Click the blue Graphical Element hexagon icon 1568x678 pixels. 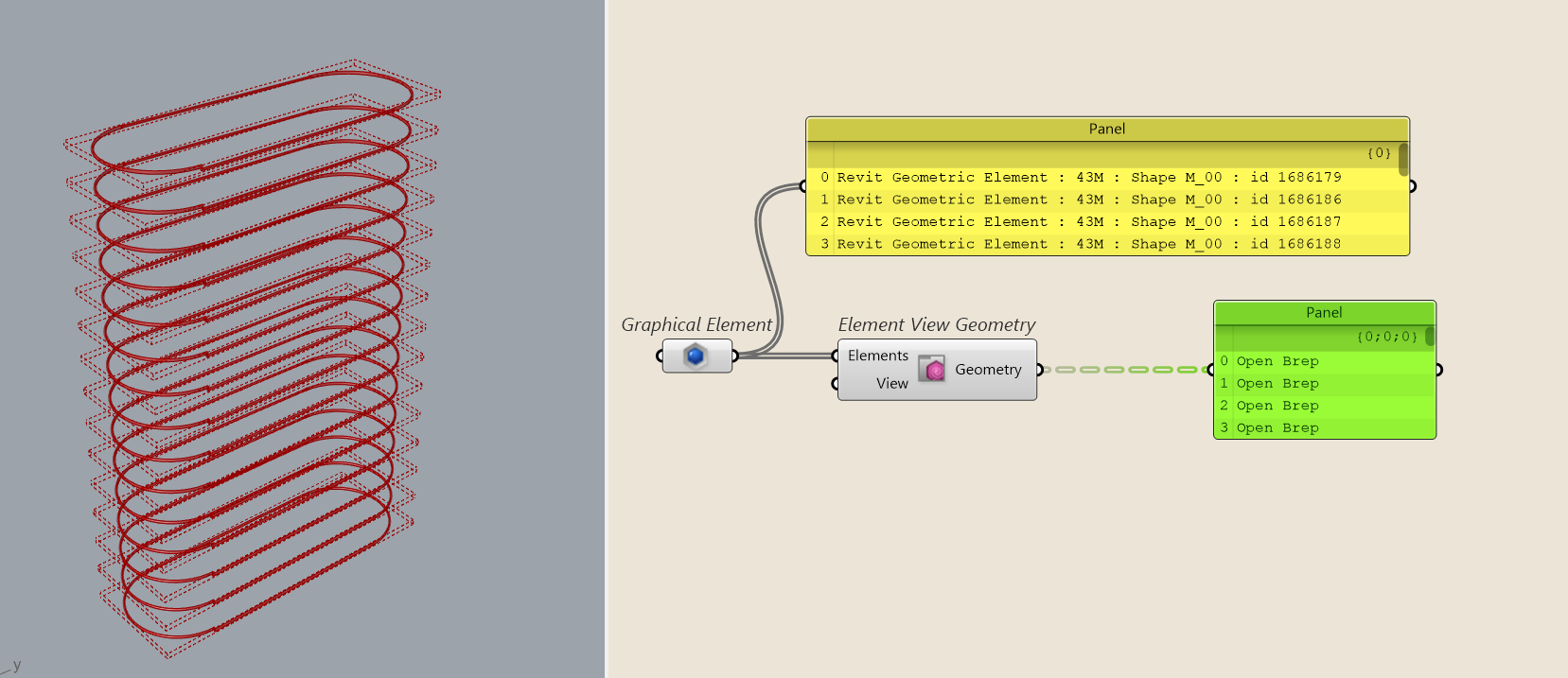tap(696, 356)
